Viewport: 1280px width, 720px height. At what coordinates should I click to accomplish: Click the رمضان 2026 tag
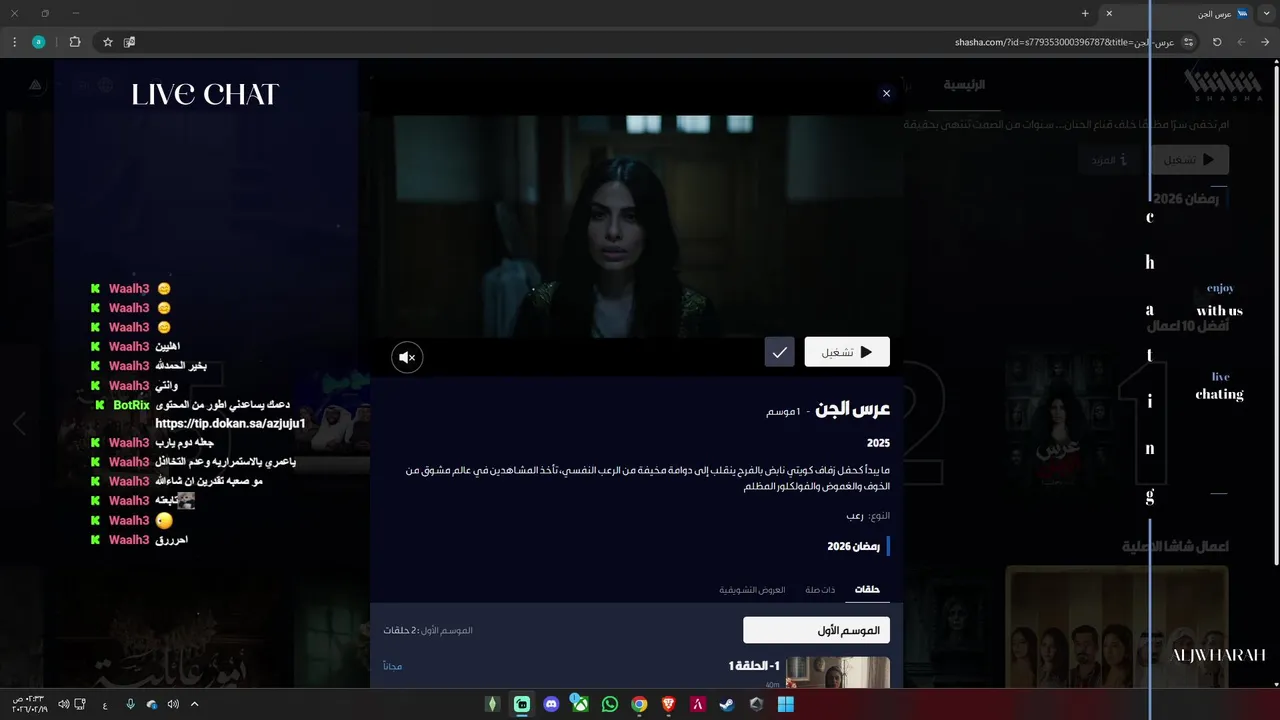click(x=853, y=546)
